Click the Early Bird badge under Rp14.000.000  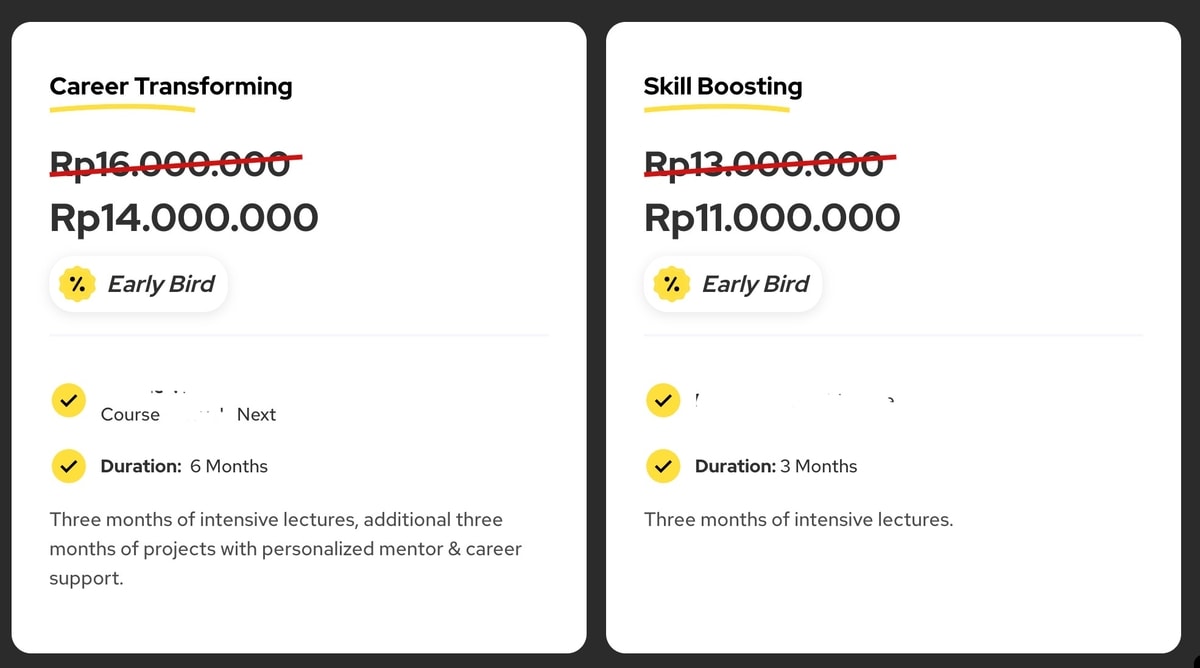(139, 285)
